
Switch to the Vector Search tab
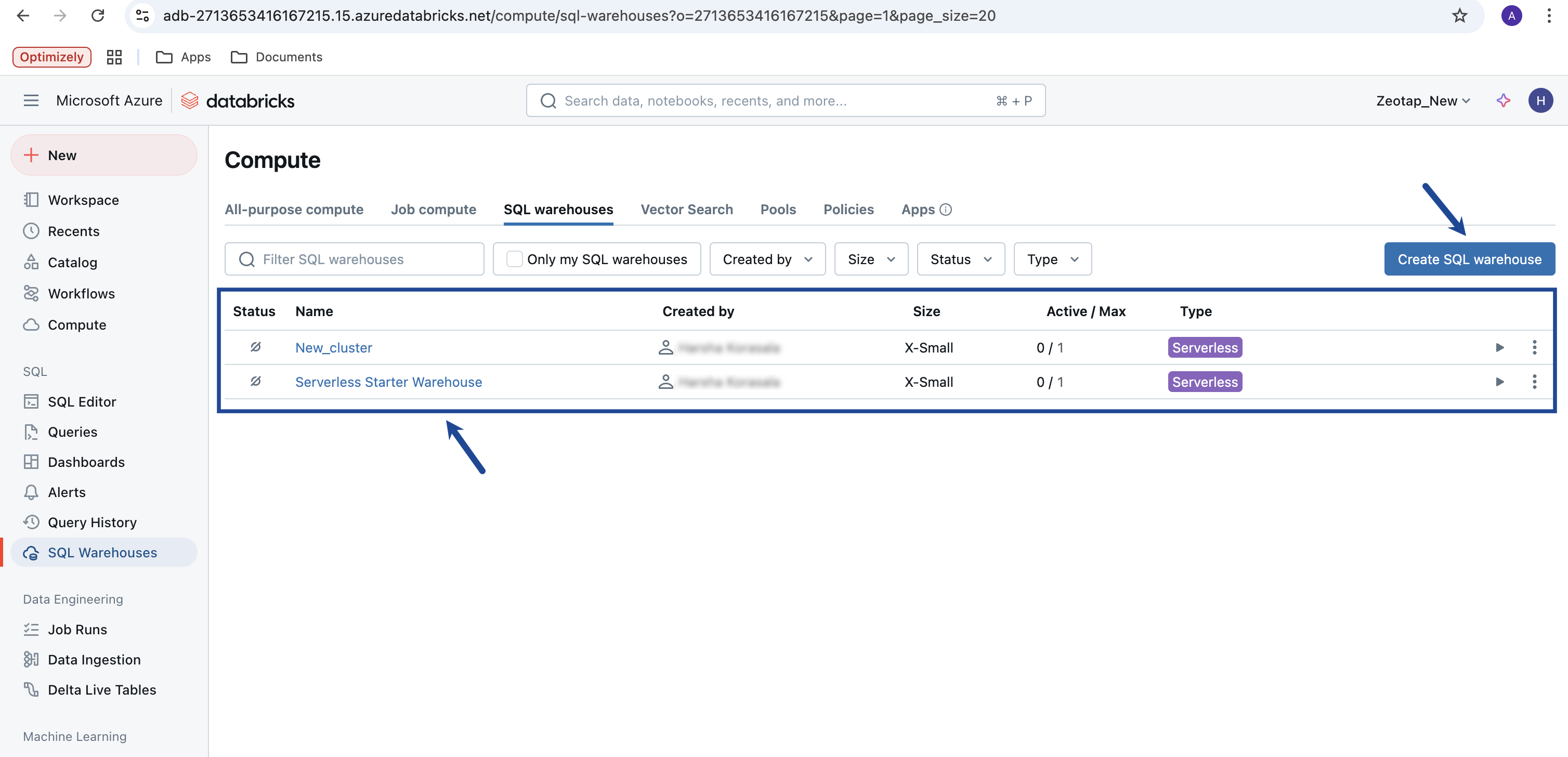click(686, 210)
